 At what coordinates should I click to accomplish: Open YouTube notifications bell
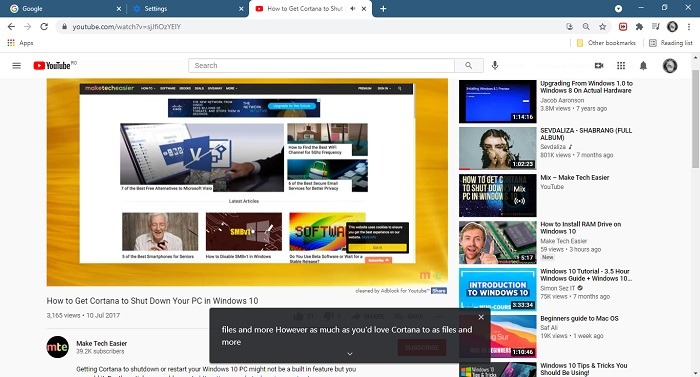[643, 66]
